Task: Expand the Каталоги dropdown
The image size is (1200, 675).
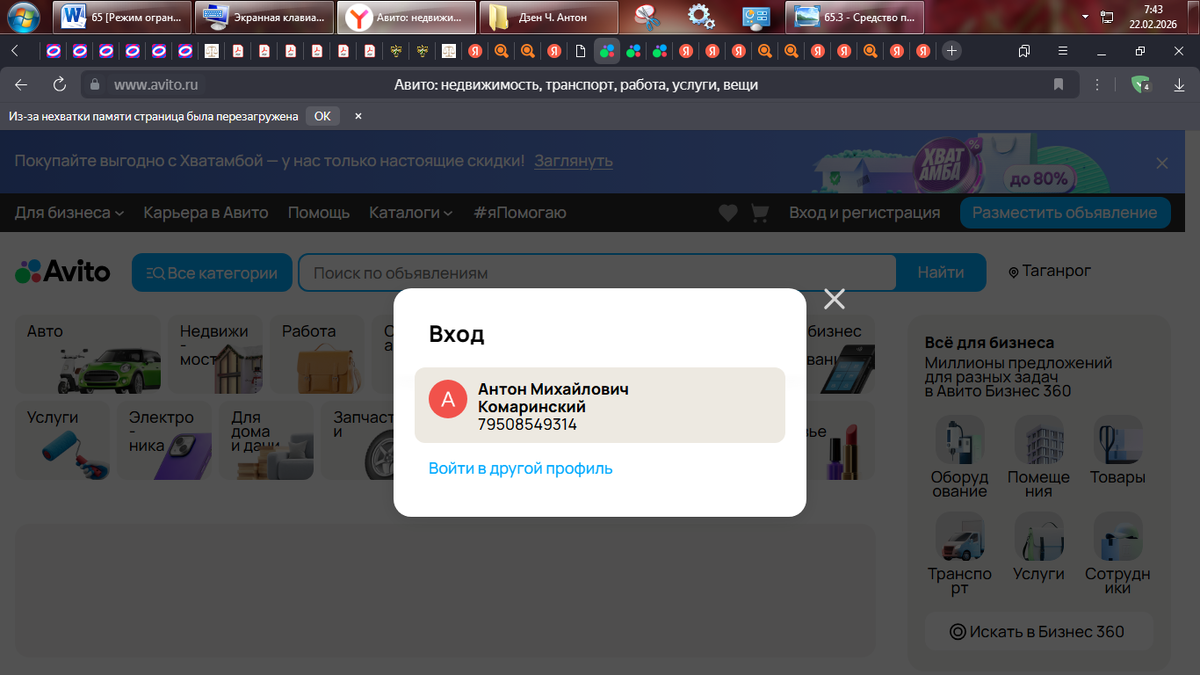Action: coord(411,212)
